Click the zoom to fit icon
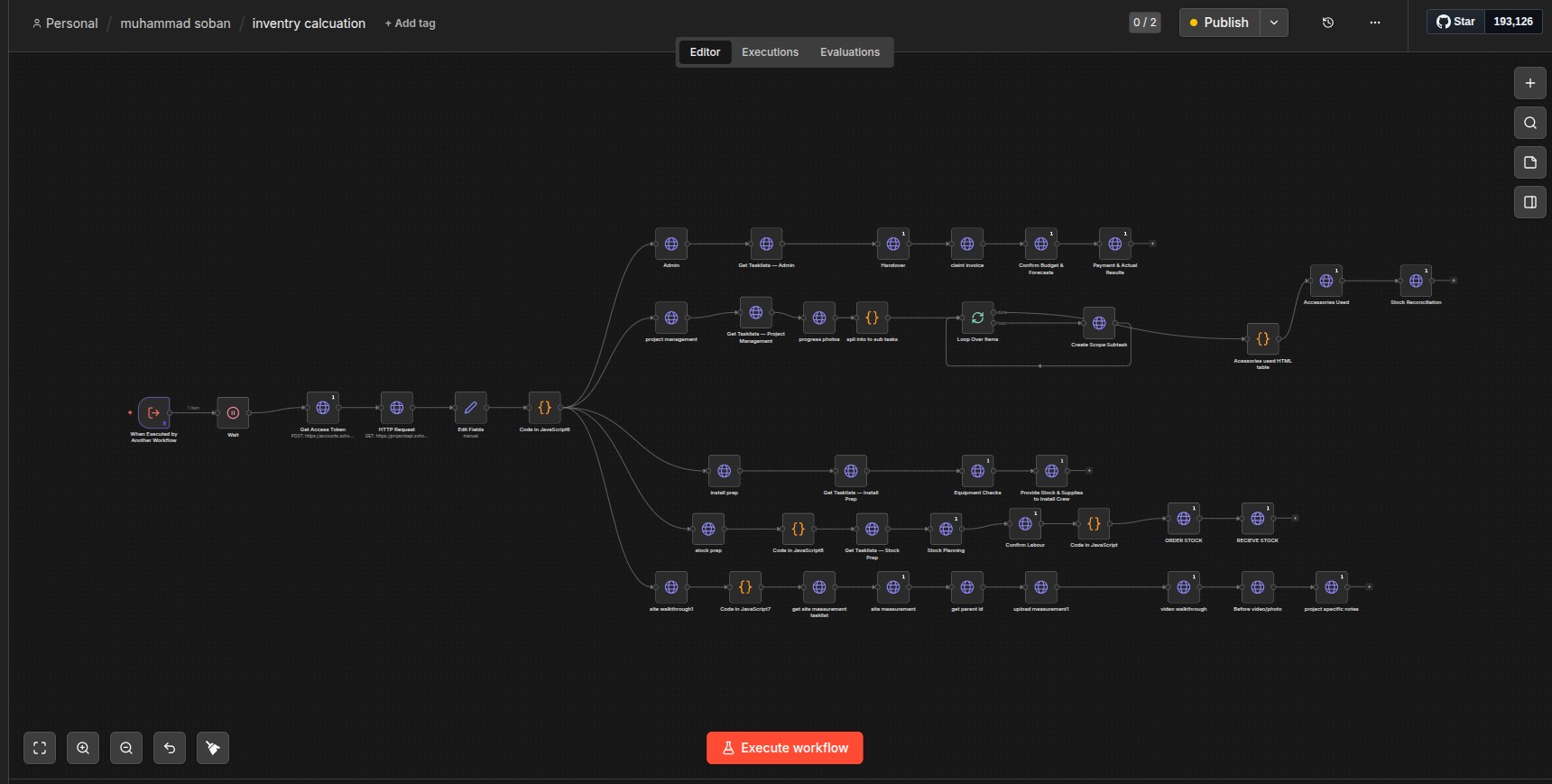Screen dimensions: 1552x784 [40, 748]
